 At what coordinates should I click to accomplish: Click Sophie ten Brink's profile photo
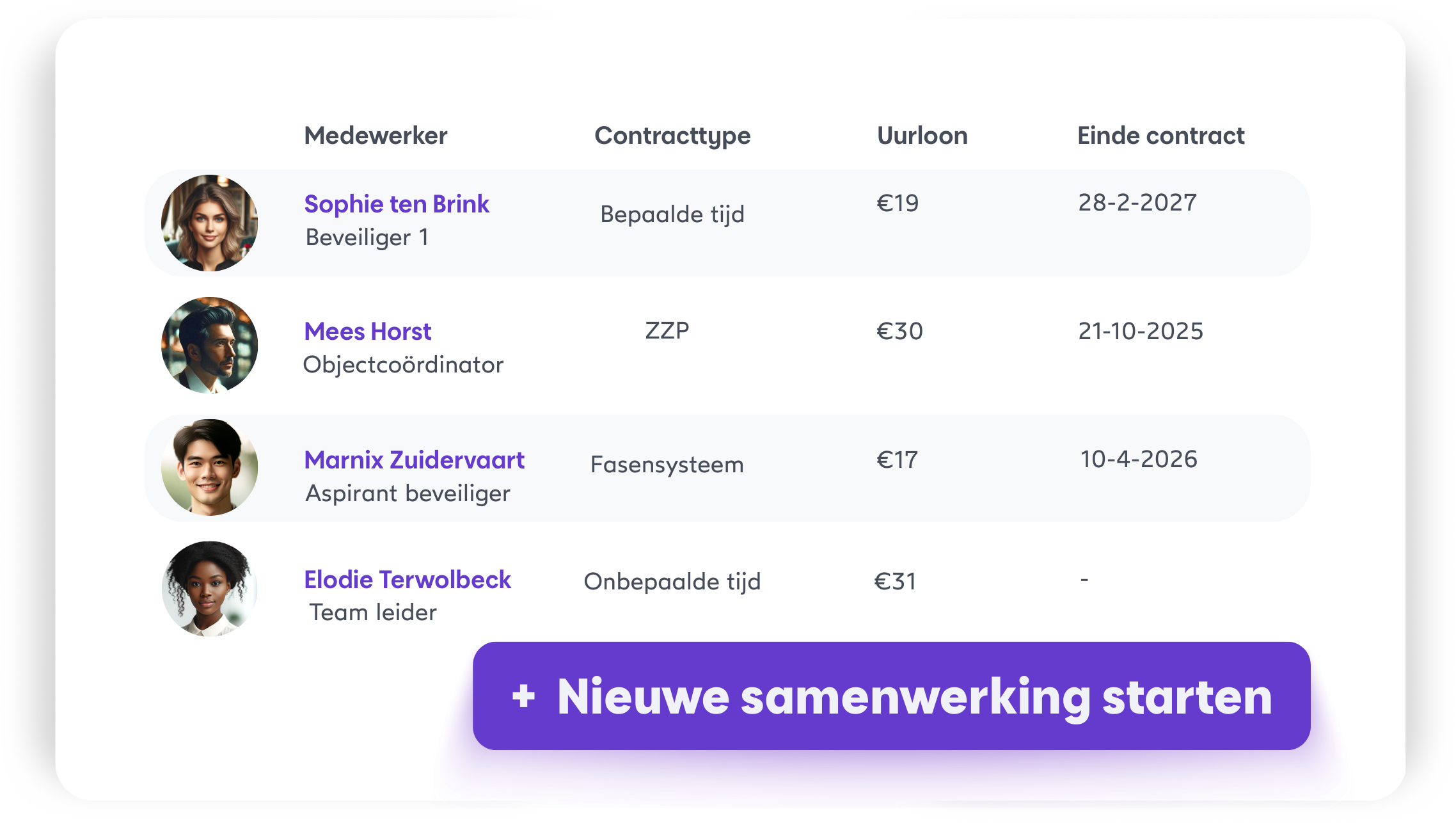click(x=209, y=223)
